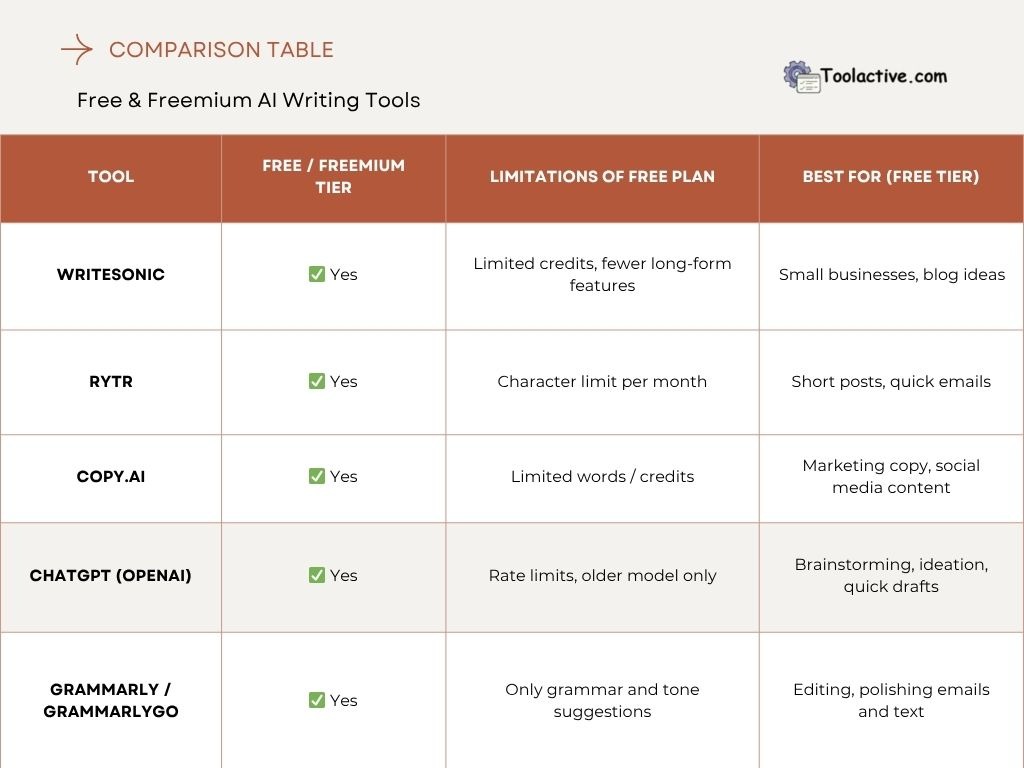The height and width of the screenshot is (768, 1024).
Task: Click the Copy.ai tool name
Action: coord(111,476)
